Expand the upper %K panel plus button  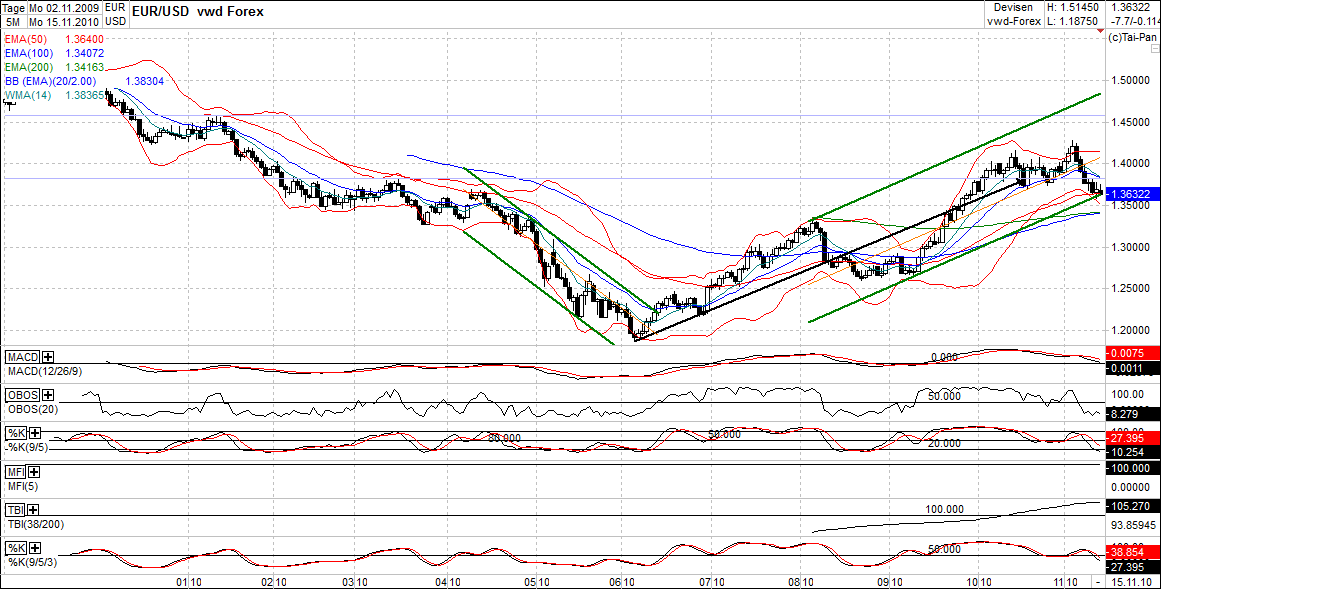[x=36, y=431]
